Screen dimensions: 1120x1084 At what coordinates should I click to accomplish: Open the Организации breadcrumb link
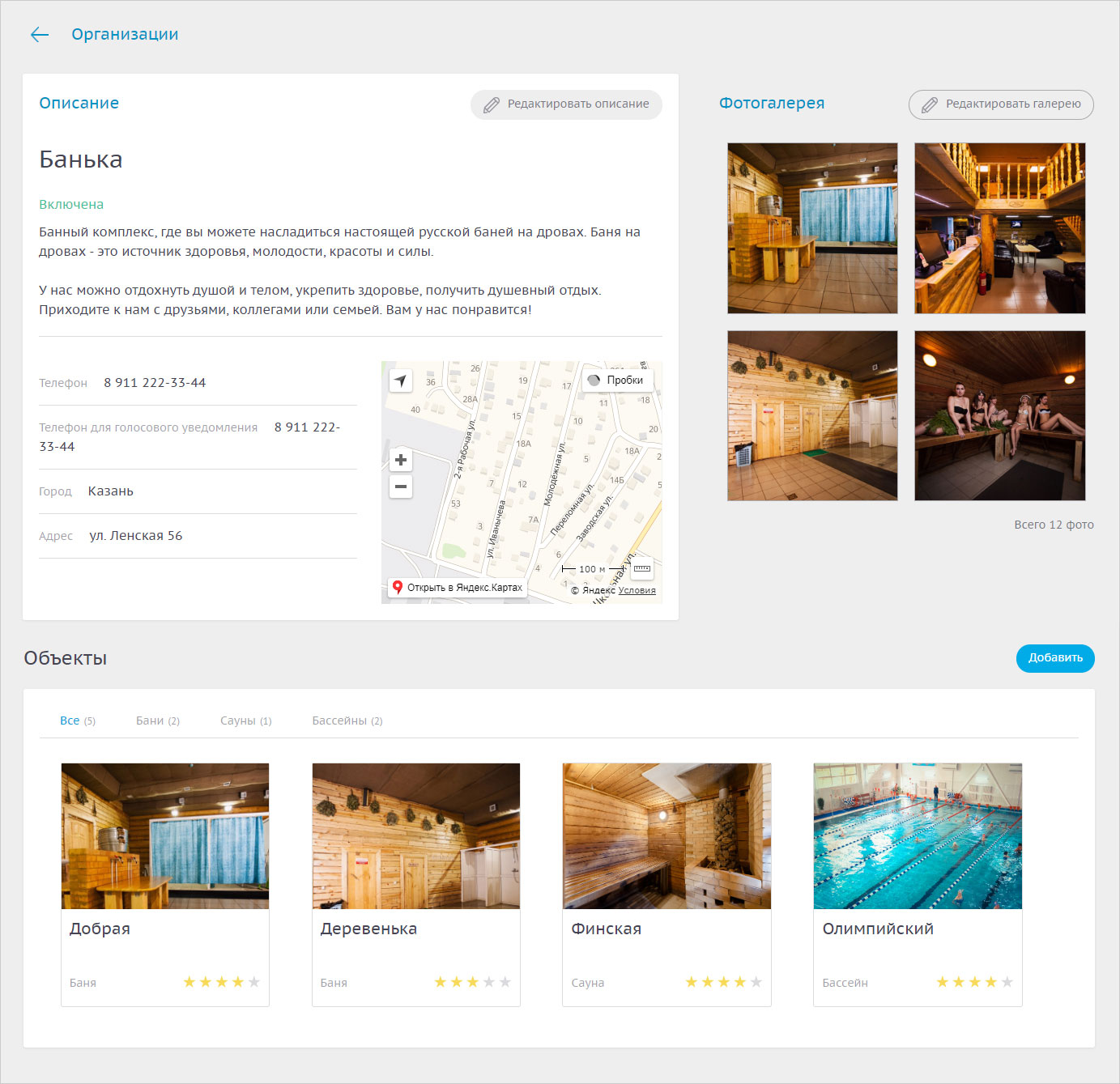pyautogui.click(x=125, y=34)
